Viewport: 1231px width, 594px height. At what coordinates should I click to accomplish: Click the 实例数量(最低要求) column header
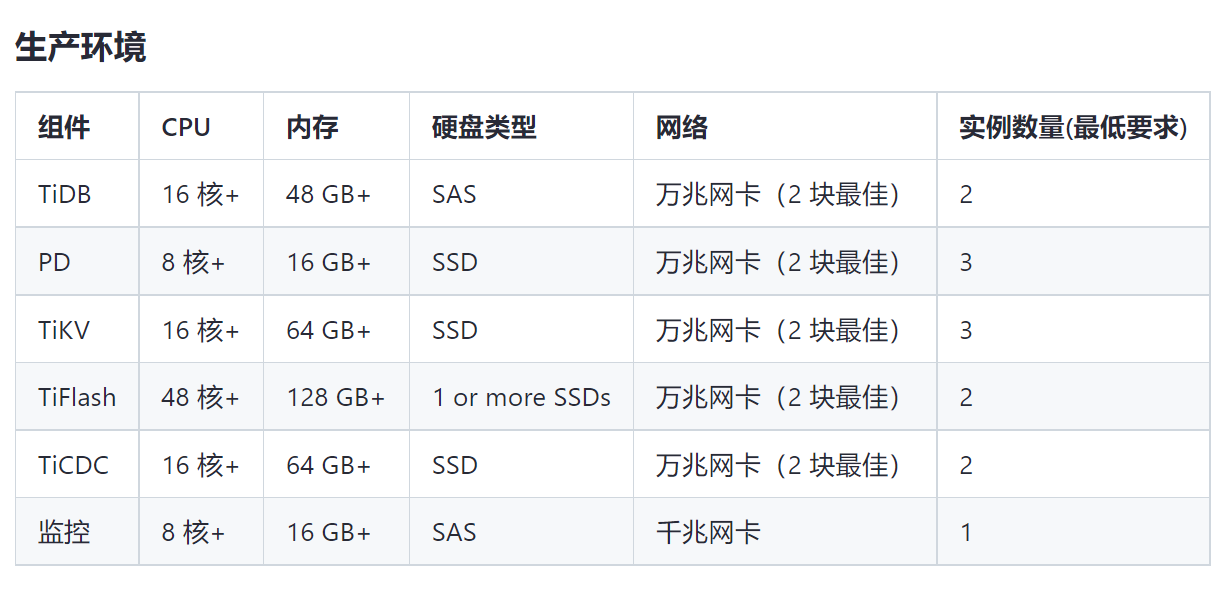click(1073, 127)
